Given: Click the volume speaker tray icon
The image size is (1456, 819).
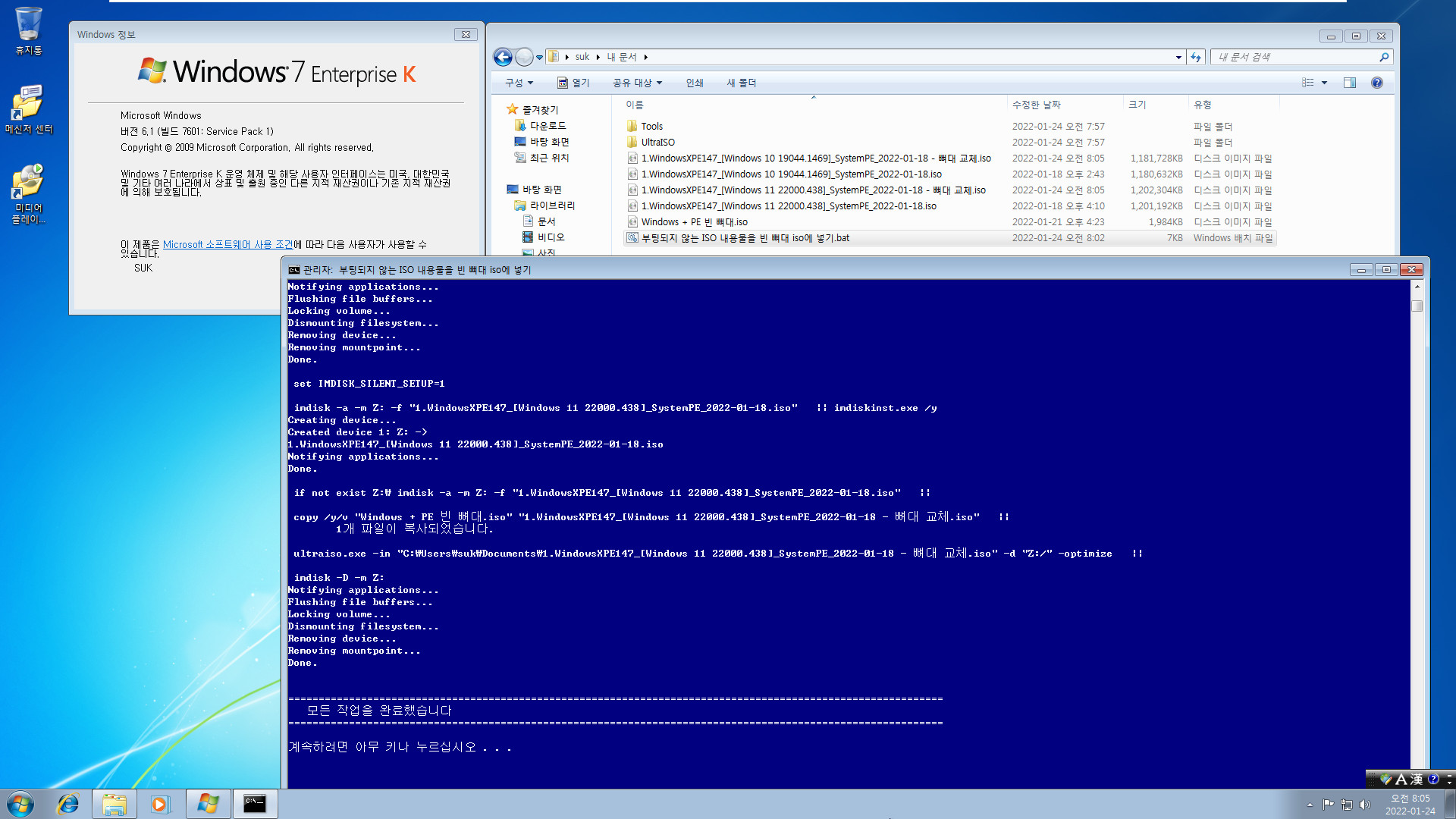Looking at the screenshot, I should [1365, 805].
